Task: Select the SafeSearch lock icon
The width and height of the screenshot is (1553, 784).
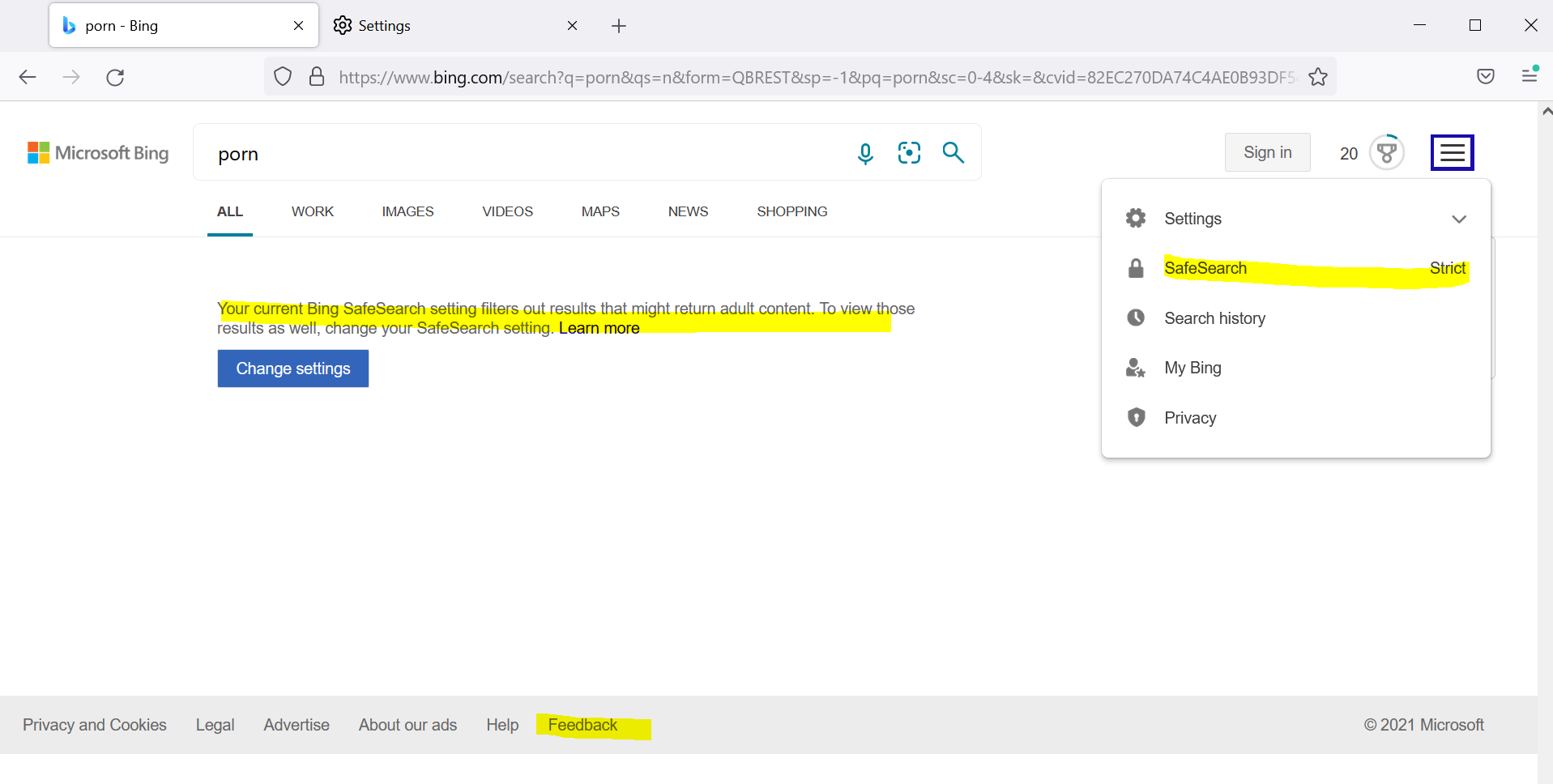Action: pos(1136,268)
